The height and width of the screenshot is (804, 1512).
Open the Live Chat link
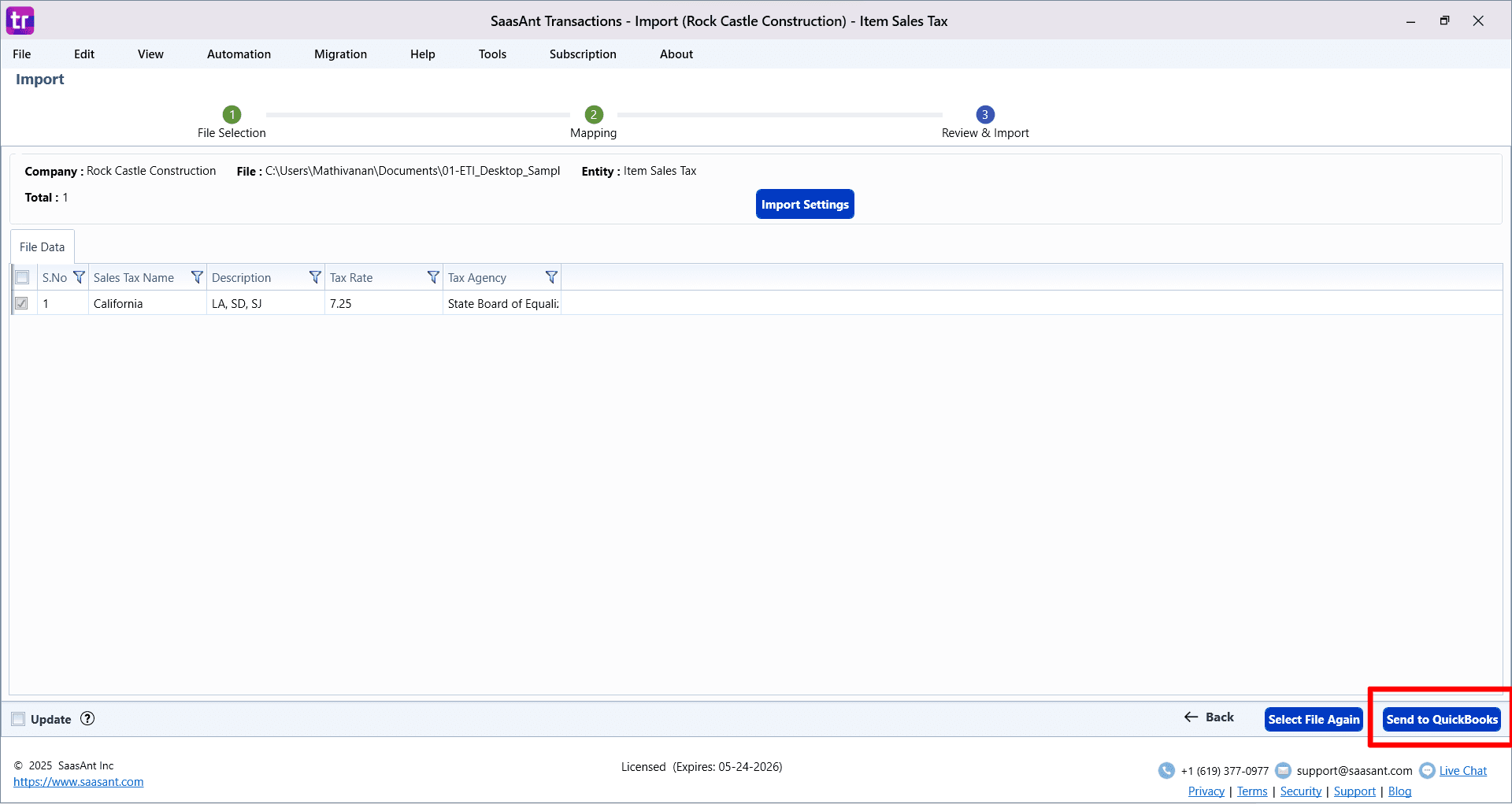(x=1463, y=771)
